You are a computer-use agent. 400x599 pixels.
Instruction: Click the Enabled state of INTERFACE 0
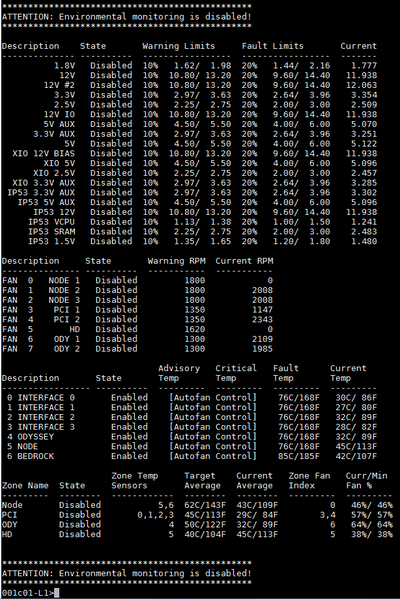(x=129, y=398)
